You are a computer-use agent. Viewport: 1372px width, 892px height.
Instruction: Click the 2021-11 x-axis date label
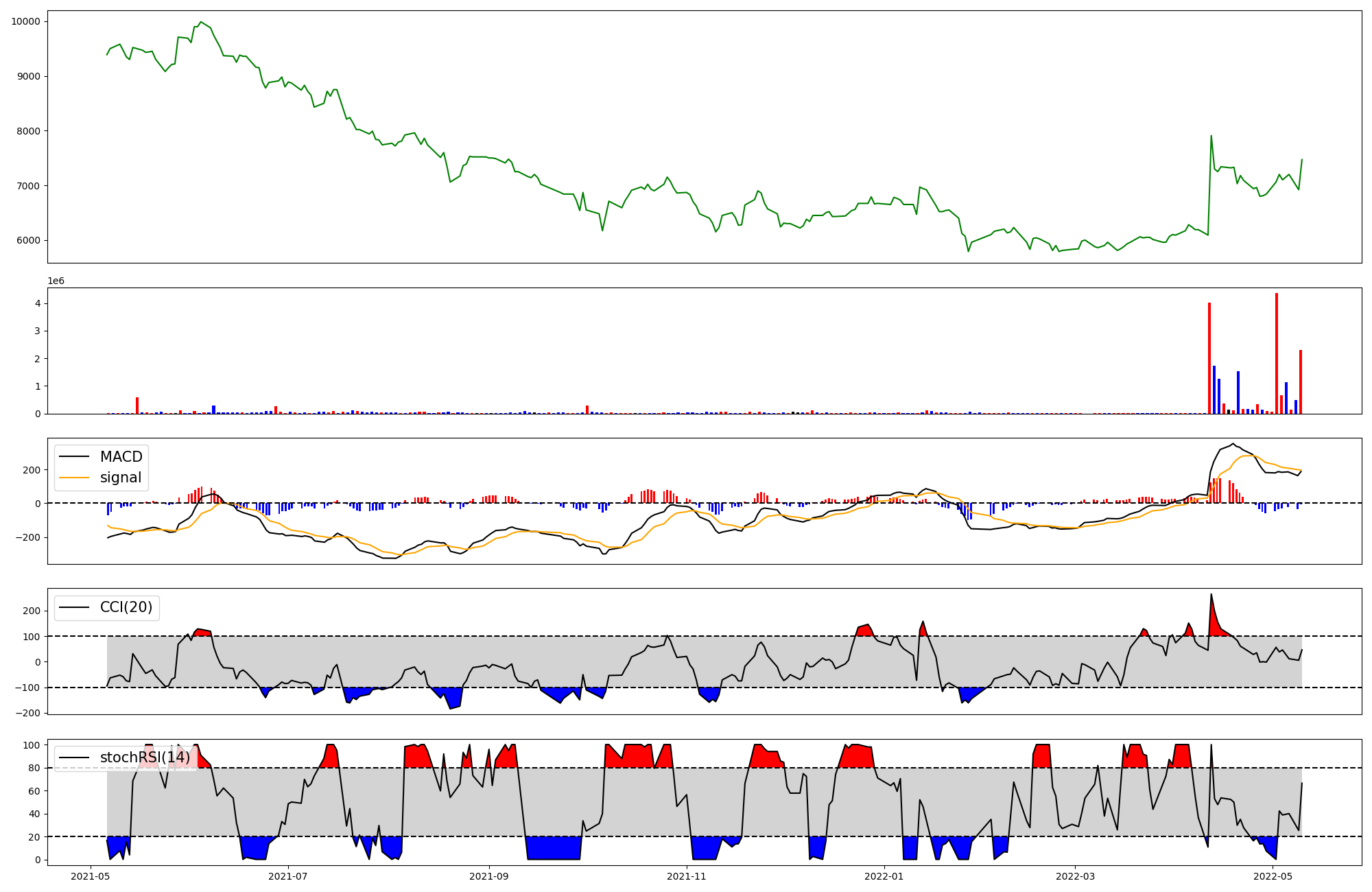[687, 876]
